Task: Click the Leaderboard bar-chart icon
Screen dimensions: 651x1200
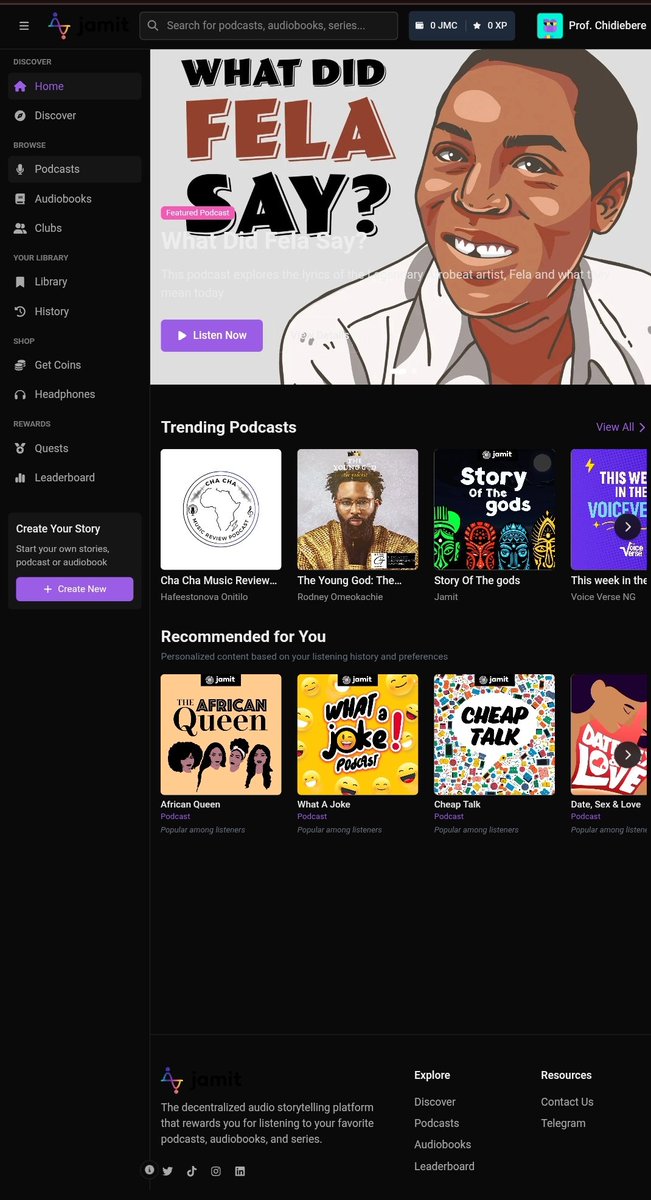Action: [x=20, y=477]
